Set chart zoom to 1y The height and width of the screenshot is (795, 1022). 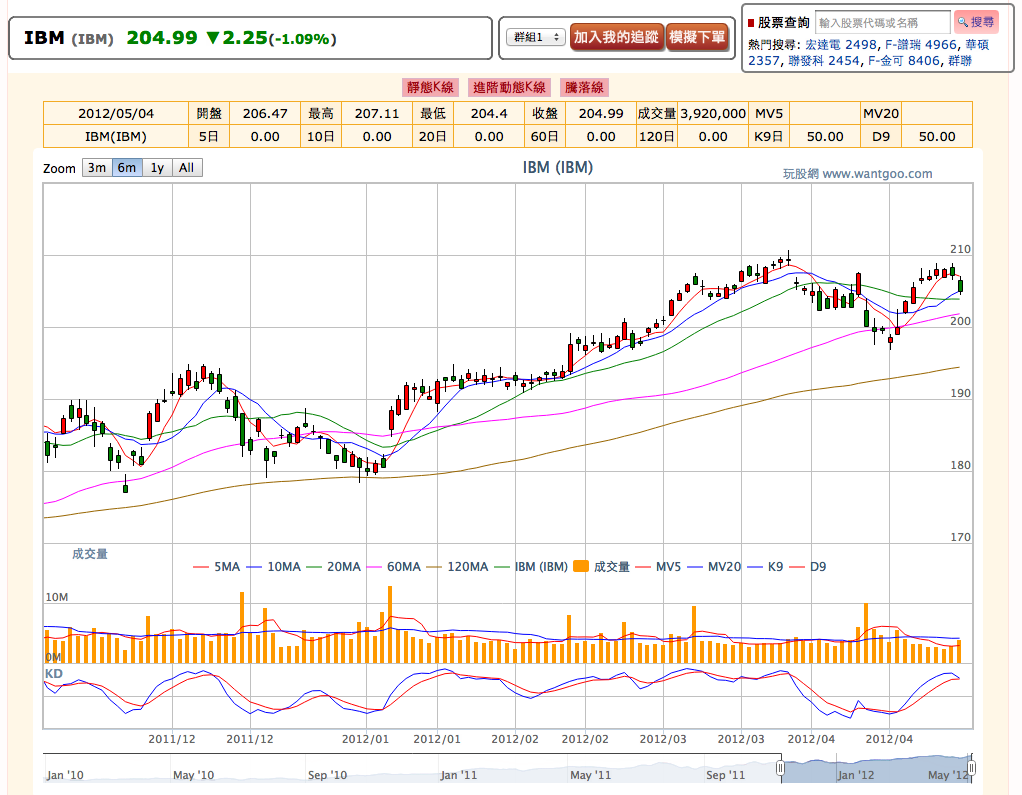click(x=157, y=167)
